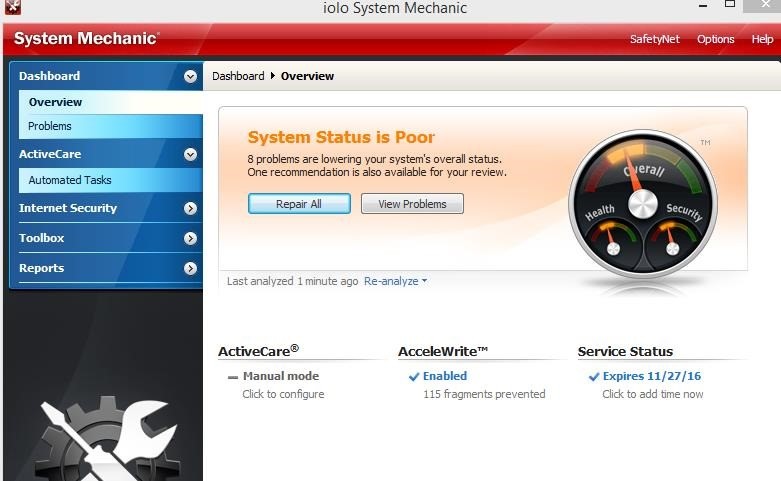Open the Re-analyze dropdown
Image resolution: width=781 pixels, height=481 pixels.
click(395, 281)
